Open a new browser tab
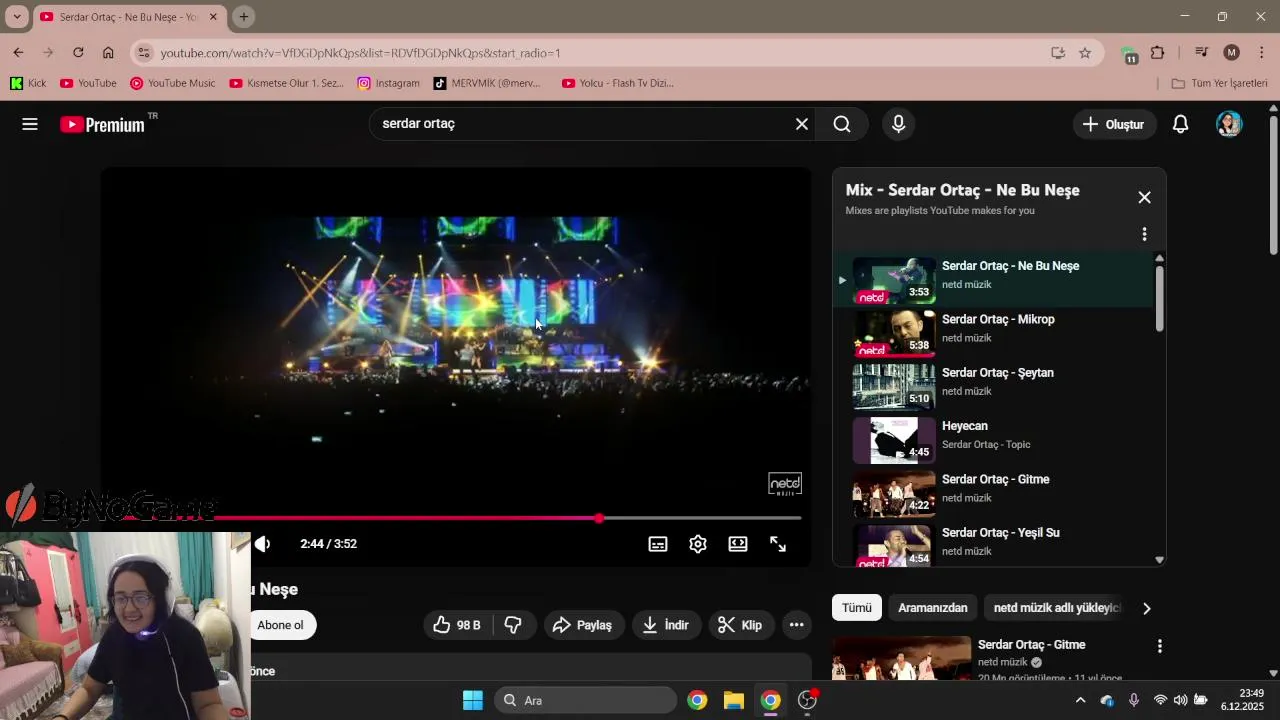This screenshot has height=720, width=1280. [244, 17]
